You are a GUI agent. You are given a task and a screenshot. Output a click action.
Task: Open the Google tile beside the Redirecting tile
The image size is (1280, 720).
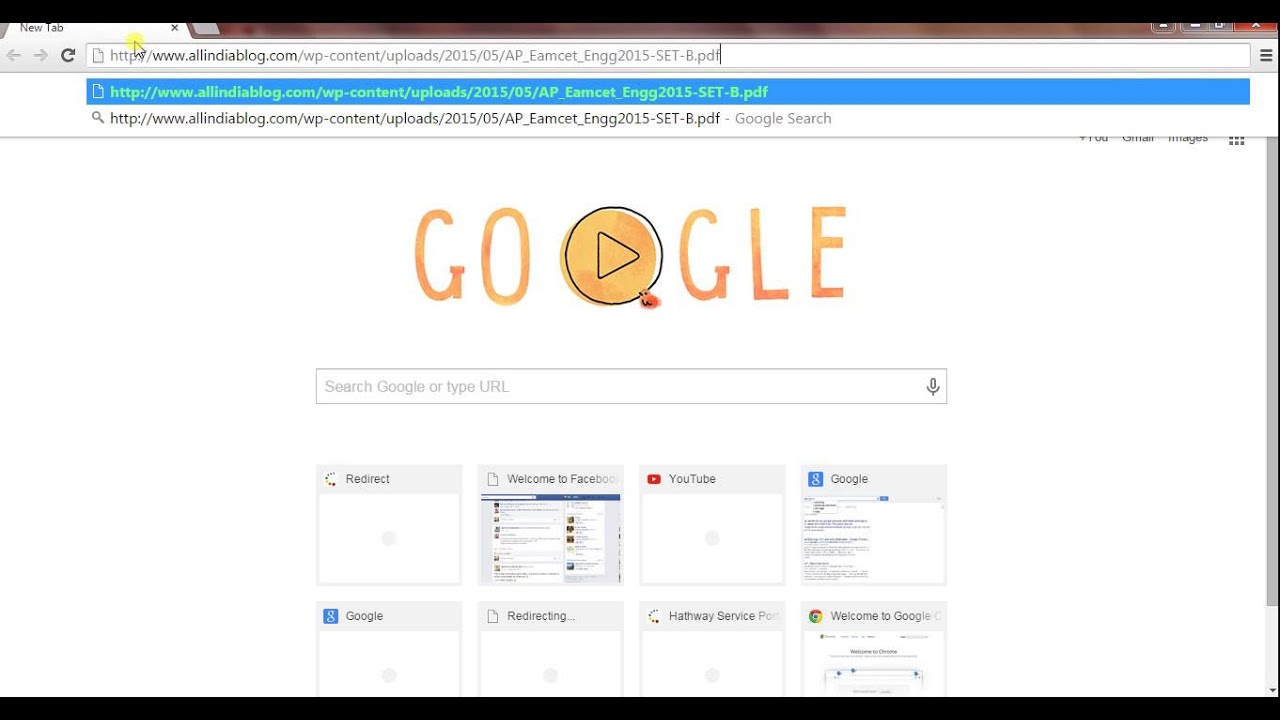[389, 650]
